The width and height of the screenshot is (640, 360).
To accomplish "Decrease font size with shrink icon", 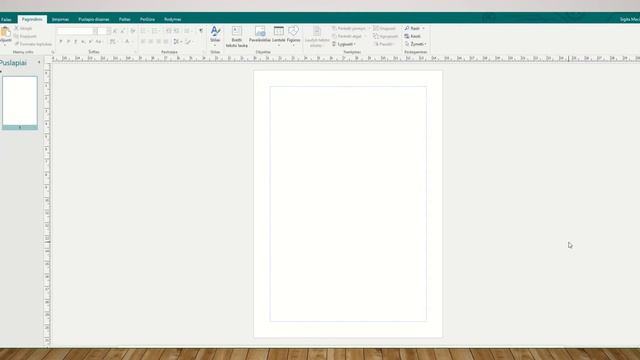I will [x=122, y=31].
